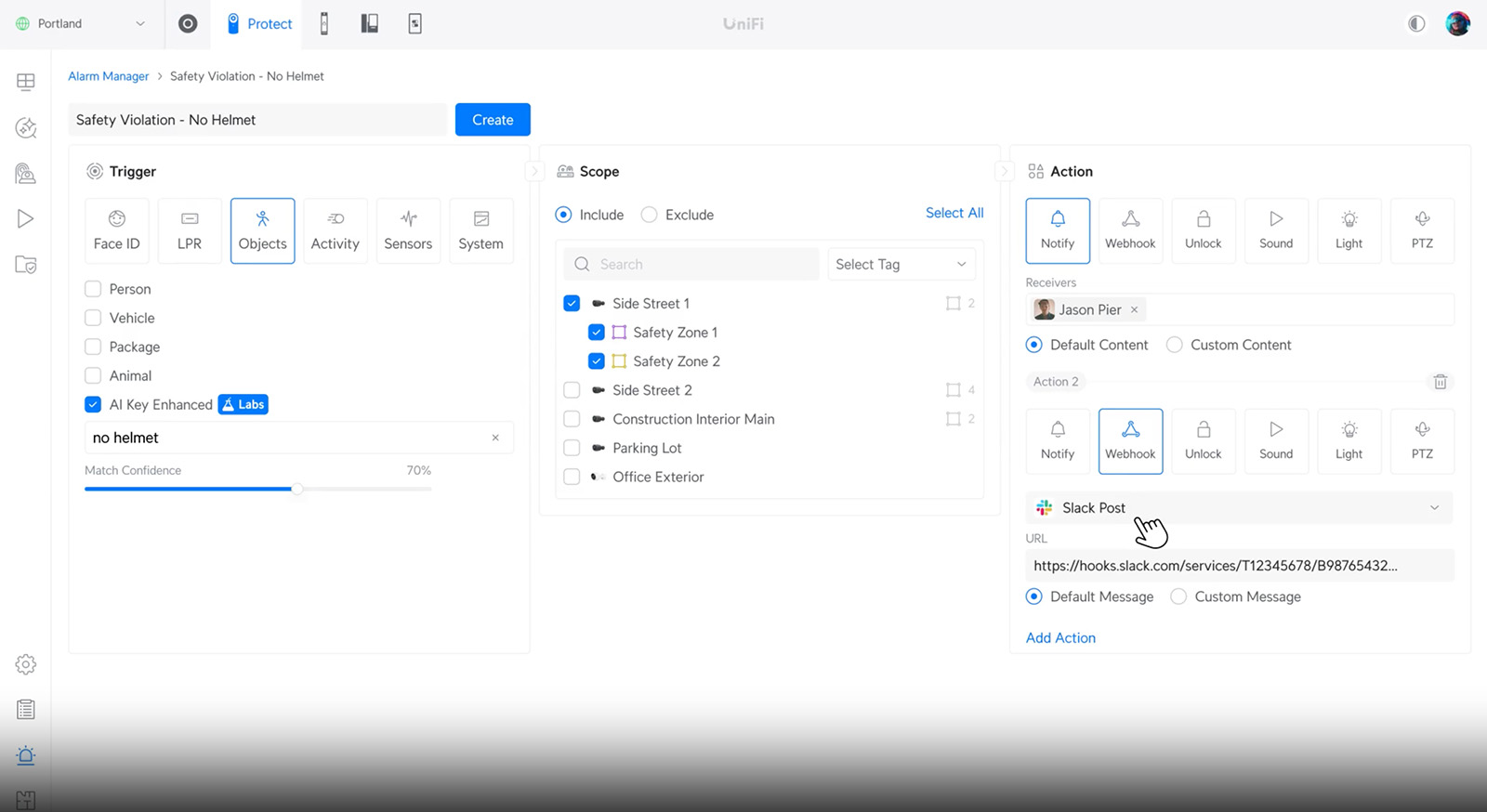1487x812 pixels.
Task: Expand the Slack Post webhook dropdown
Action: coord(1240,508)
